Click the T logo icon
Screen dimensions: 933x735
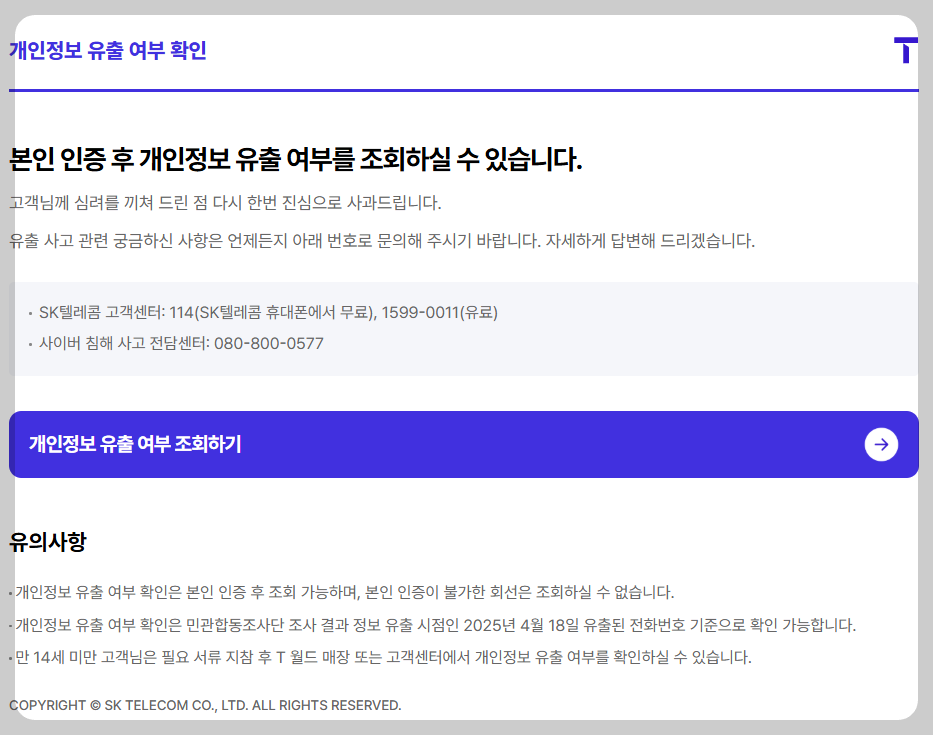click(x=906, y=50)
